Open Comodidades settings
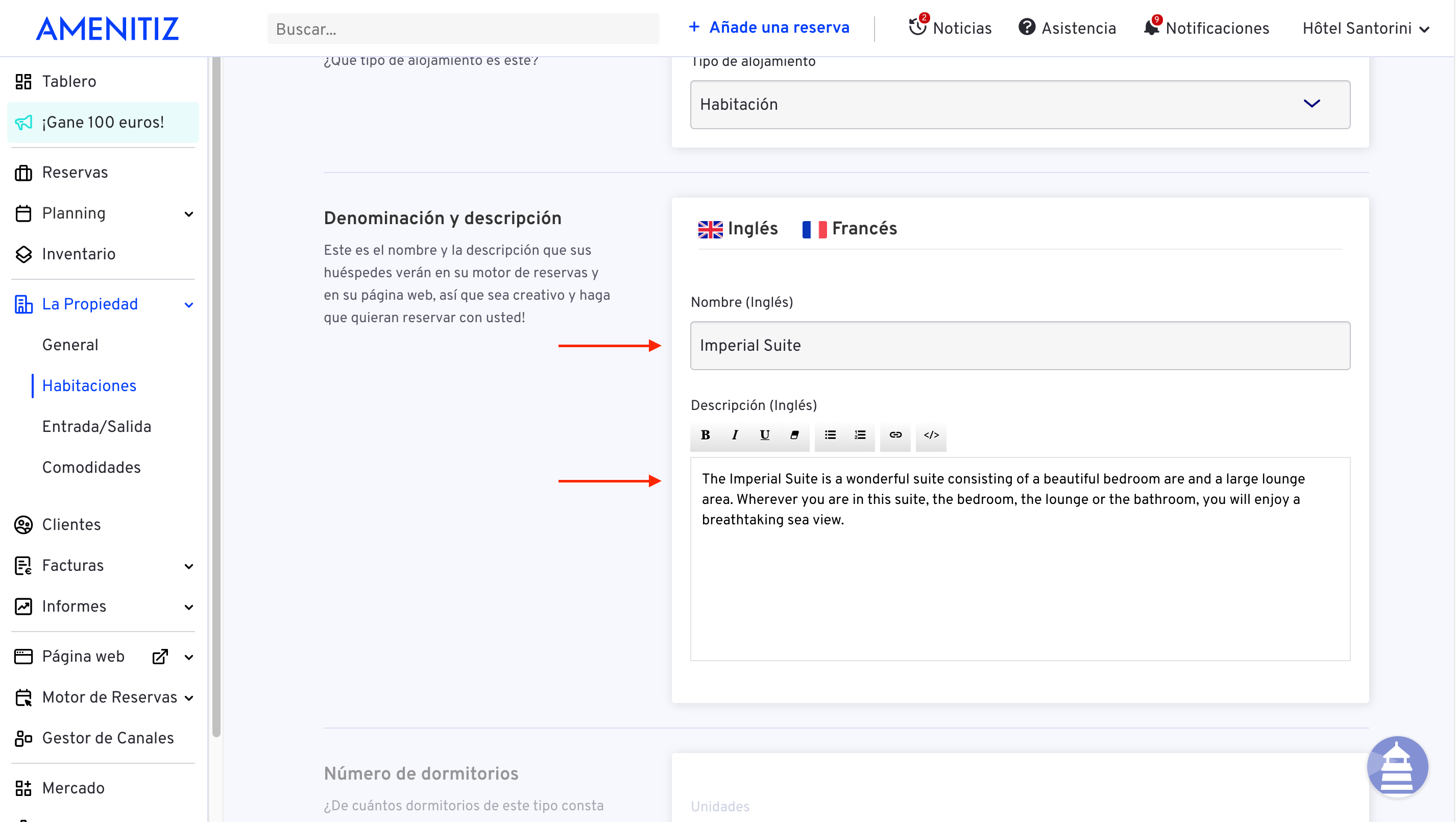Screen dimensions: 1456x822 coord(91,468)
